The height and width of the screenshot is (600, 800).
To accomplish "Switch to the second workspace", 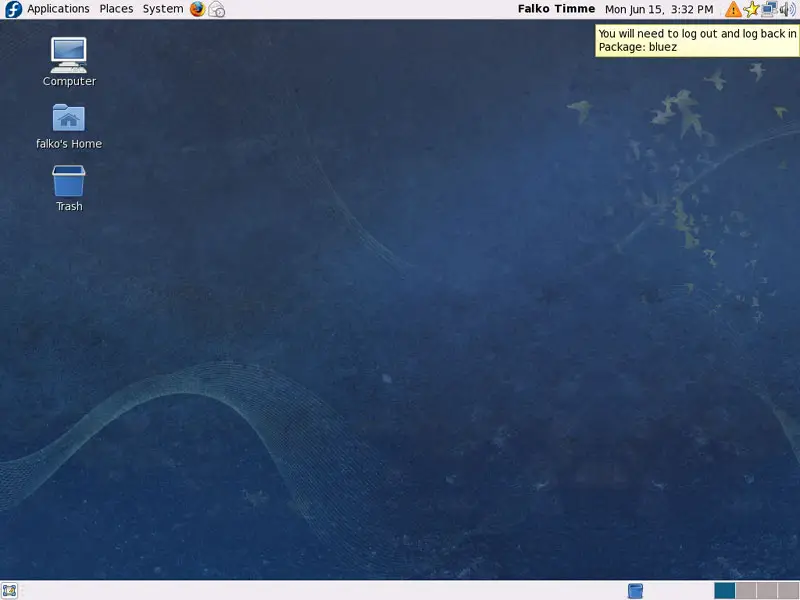I will pos(746,591).
